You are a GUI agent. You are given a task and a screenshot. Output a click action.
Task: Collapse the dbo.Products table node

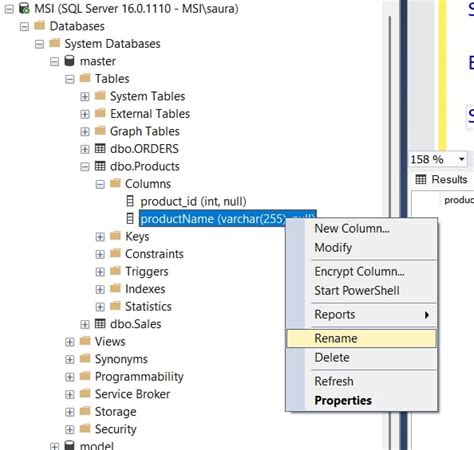(x=85, y=167)
